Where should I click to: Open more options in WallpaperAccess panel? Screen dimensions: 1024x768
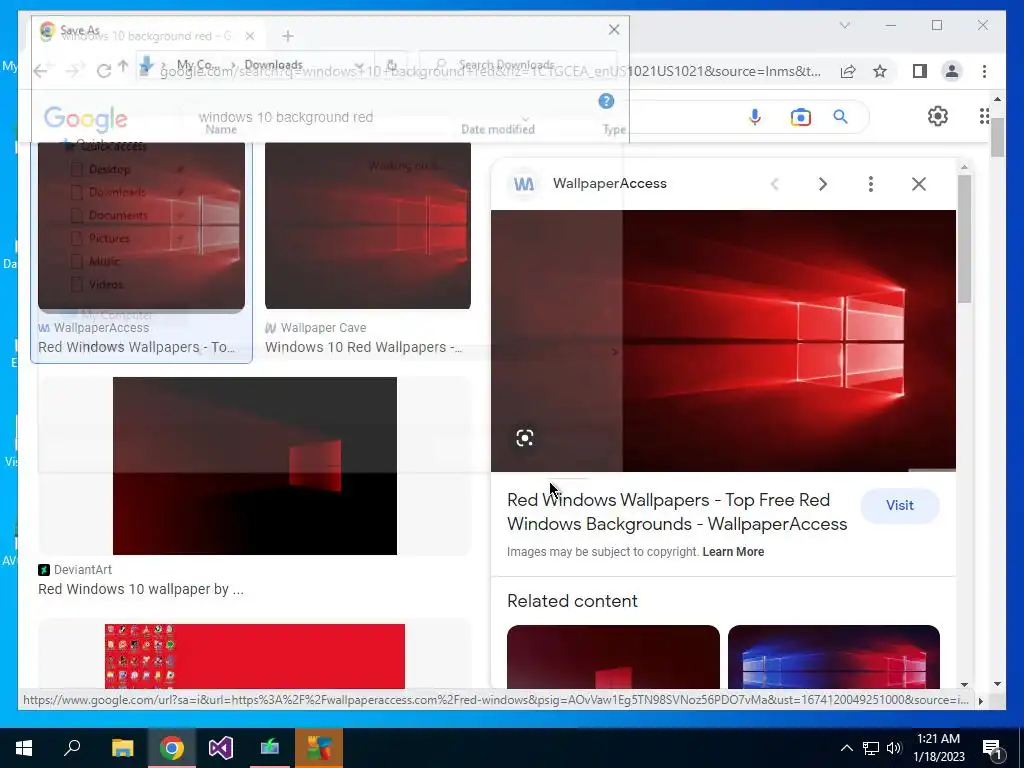[871, 184]
